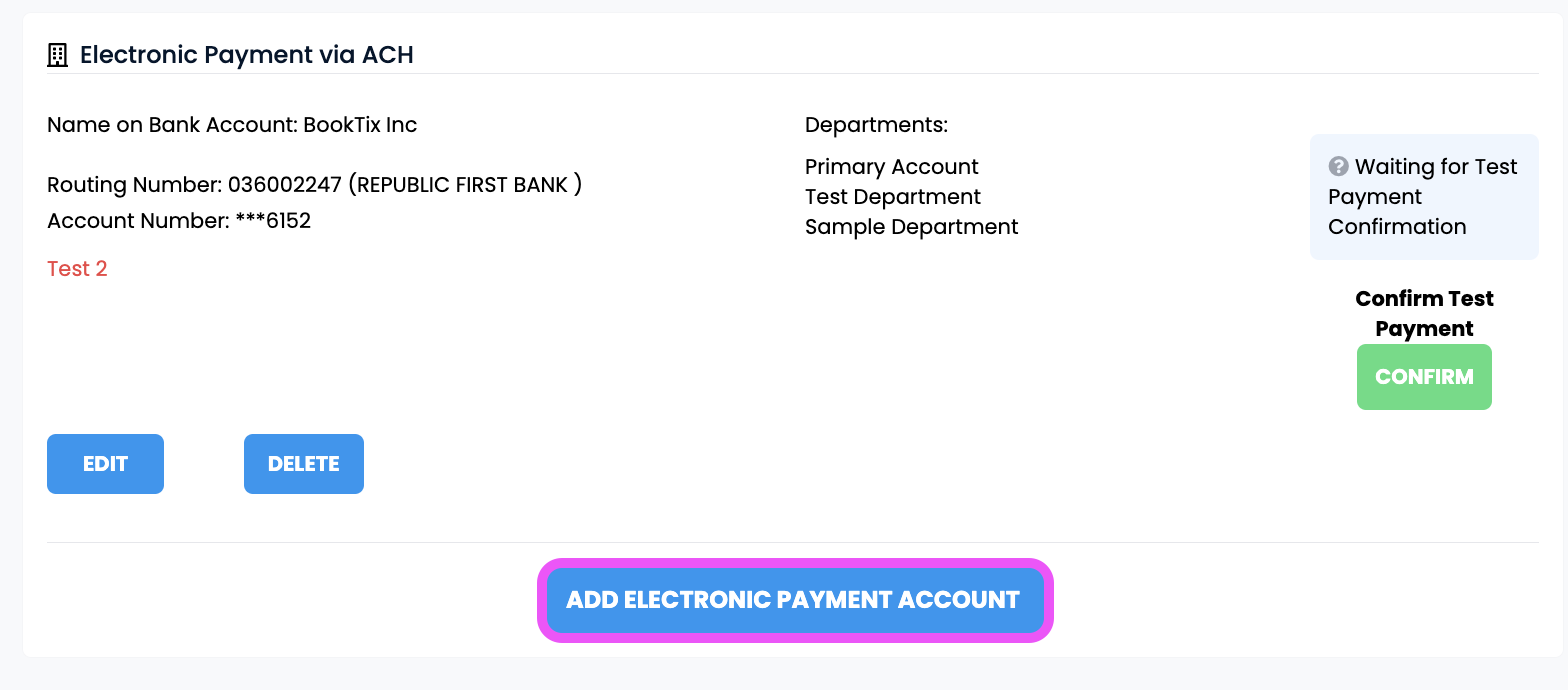The height and width of the screenshot is (690, 1568).
Task: Click the Departments label
Action: [x=876, y=125]
